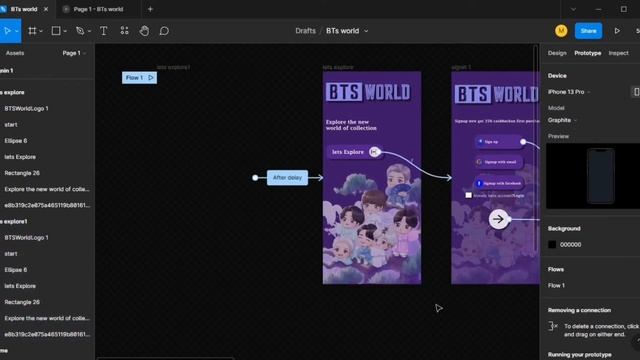Open Pen tool options arrow
The width and height of the screenshot is (640, 360).
pyautogui.click(x=89, y=31)
